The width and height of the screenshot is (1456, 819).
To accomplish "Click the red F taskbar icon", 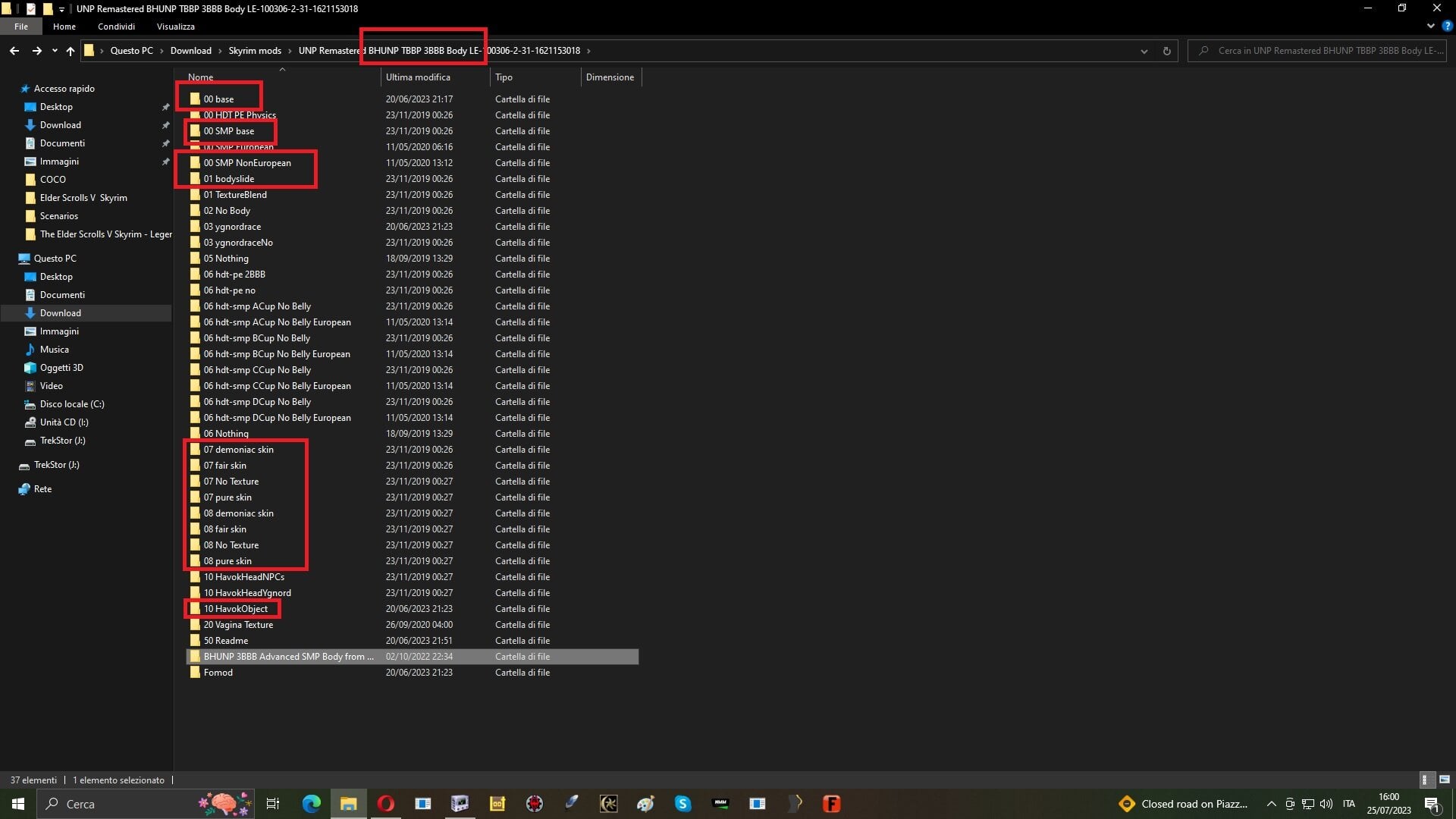I will click(832, 804).
